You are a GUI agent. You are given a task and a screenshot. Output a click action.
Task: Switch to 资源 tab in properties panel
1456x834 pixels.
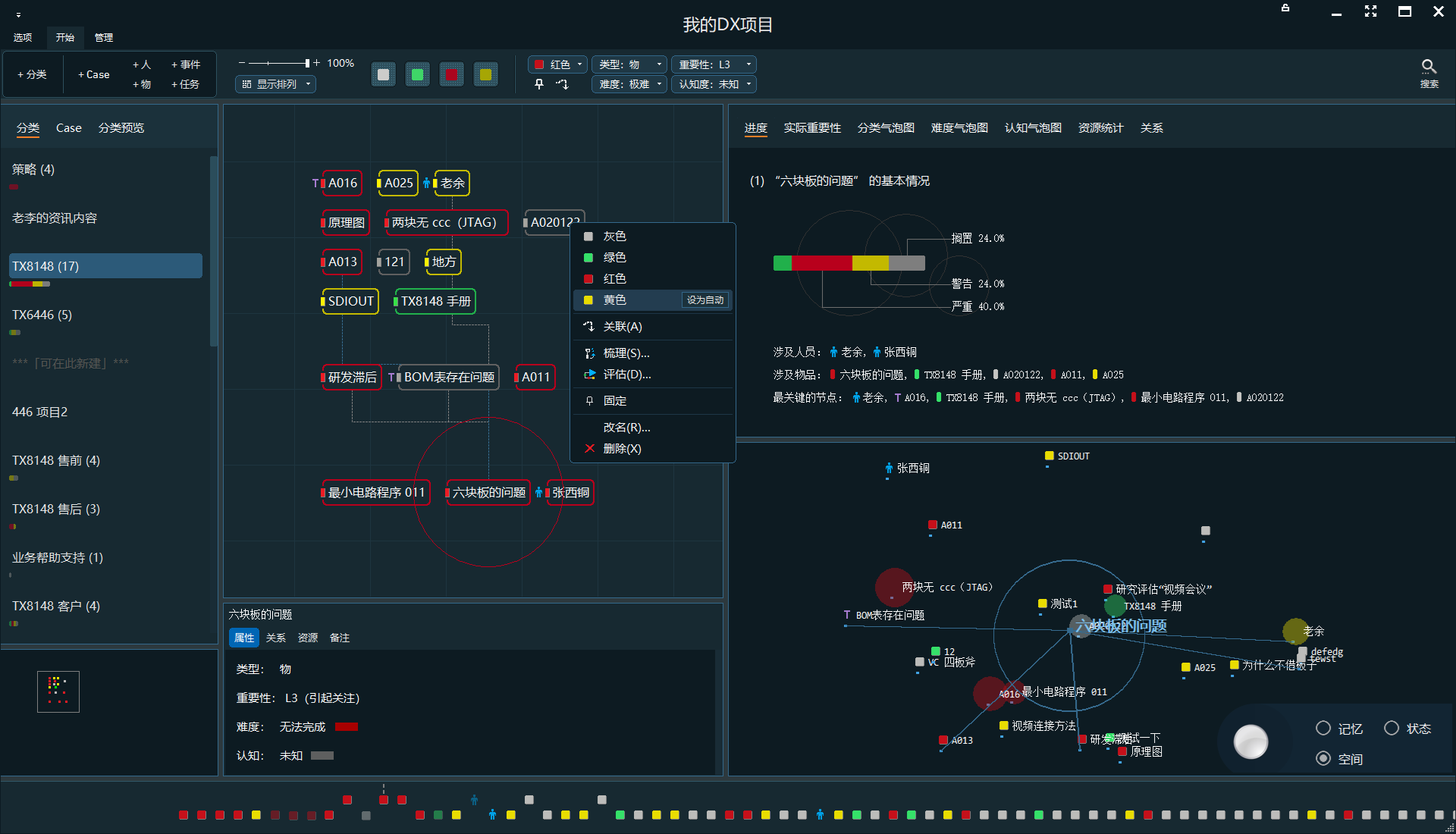click(308, 638)
